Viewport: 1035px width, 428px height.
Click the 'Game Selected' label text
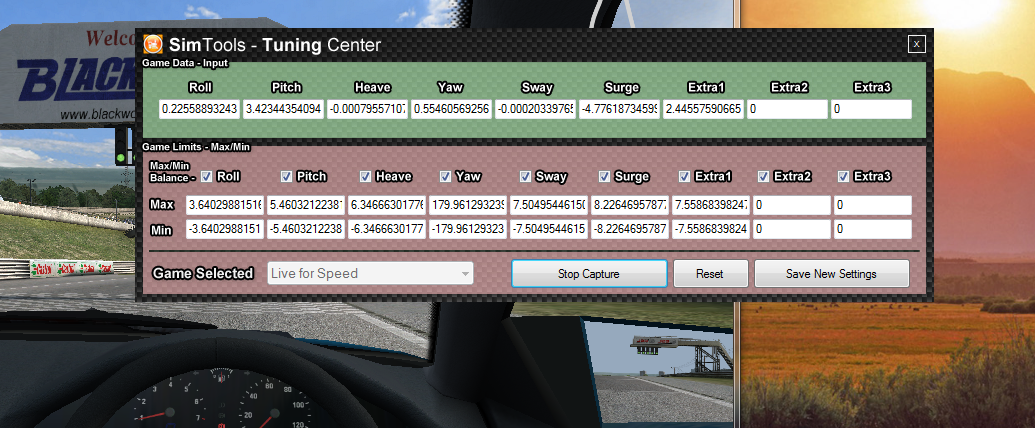203,273
